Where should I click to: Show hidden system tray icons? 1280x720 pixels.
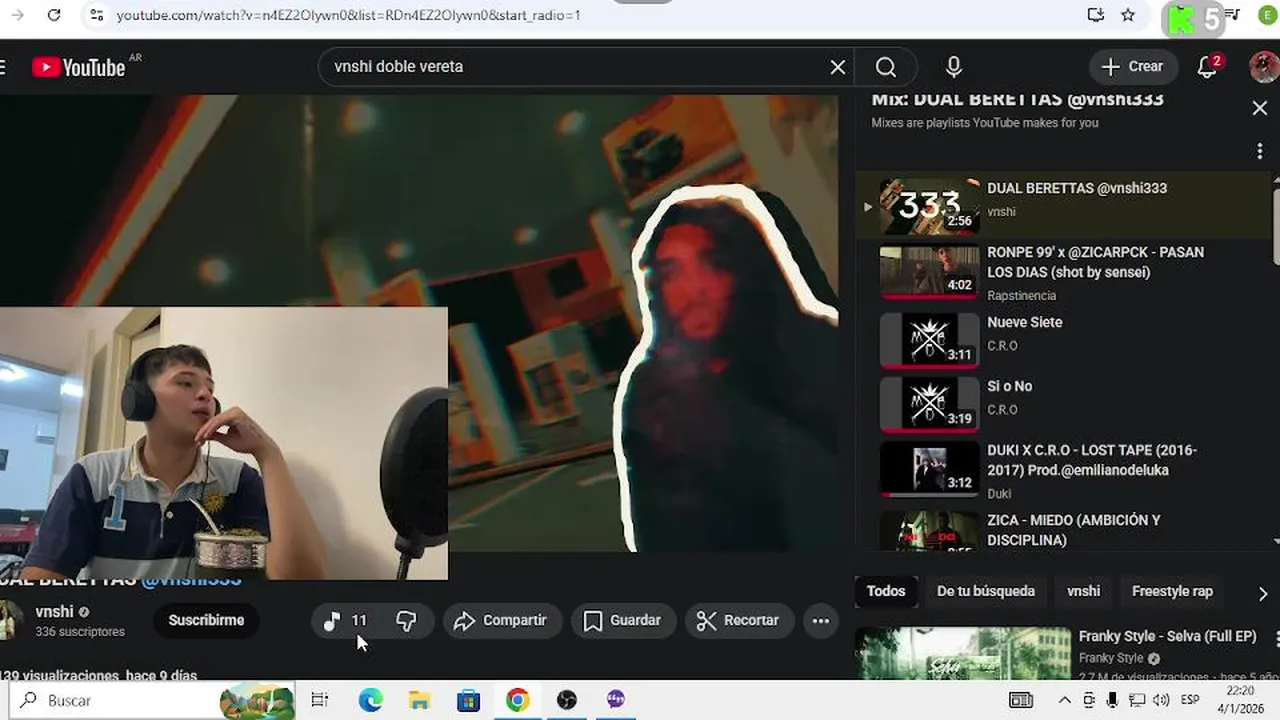(x=1064, y=700)
